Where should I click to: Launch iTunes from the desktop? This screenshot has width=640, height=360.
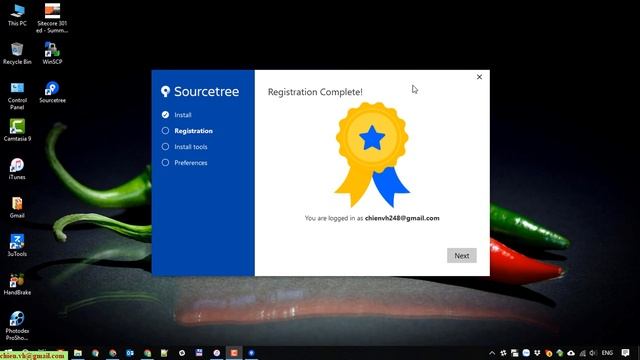click(17, 169)
